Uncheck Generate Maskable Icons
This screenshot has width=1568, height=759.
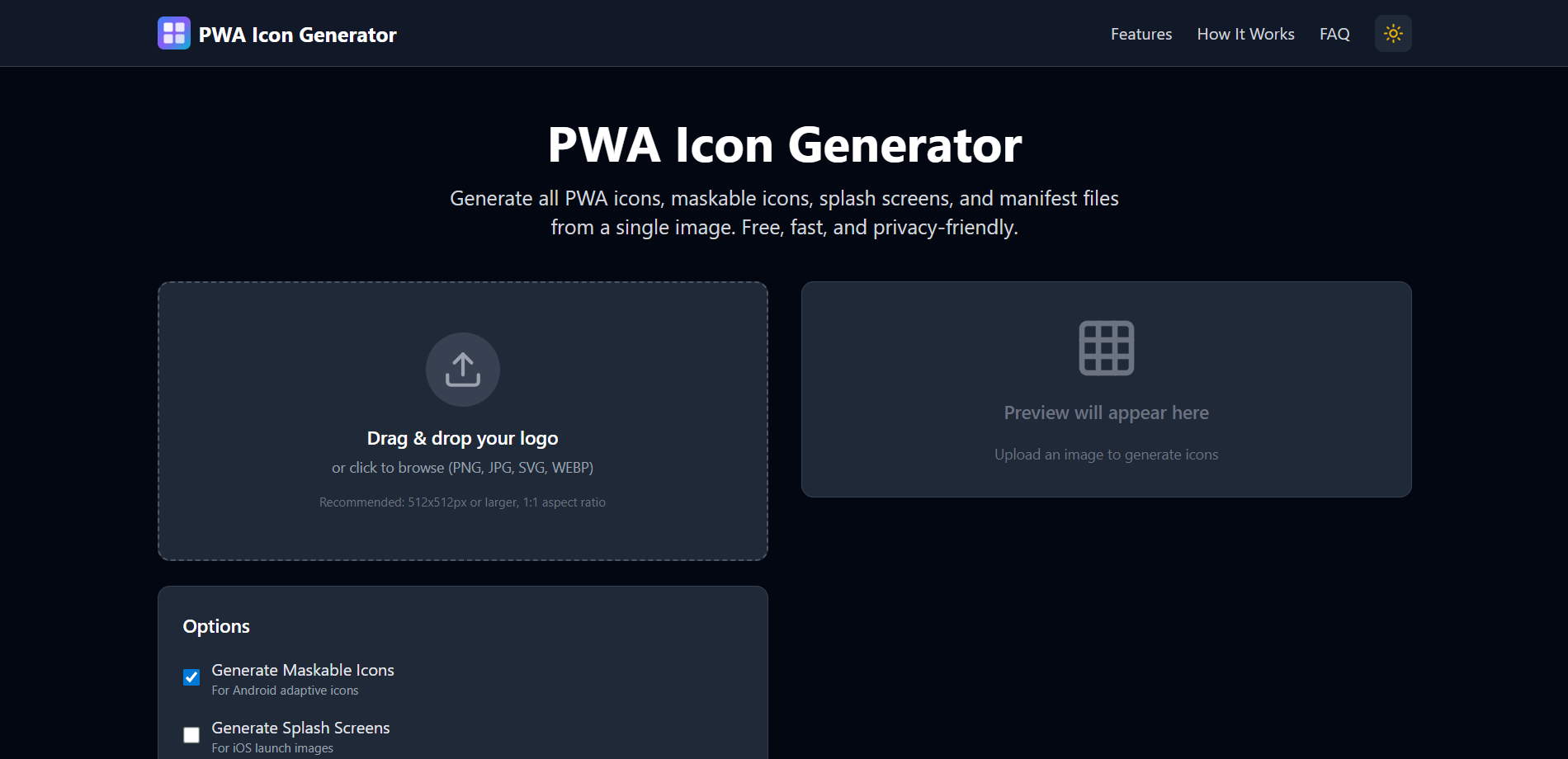pyautogui.click(x=191, y=676)
